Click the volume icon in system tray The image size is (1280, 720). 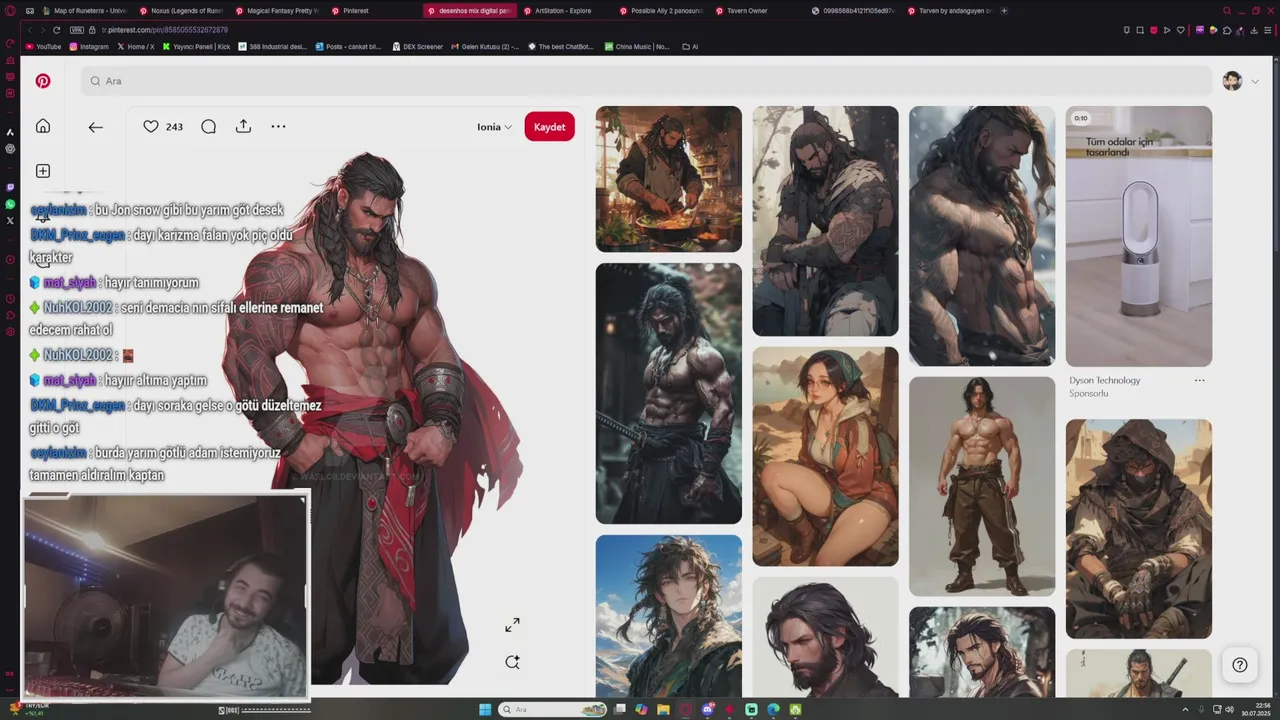point(1229,709)
